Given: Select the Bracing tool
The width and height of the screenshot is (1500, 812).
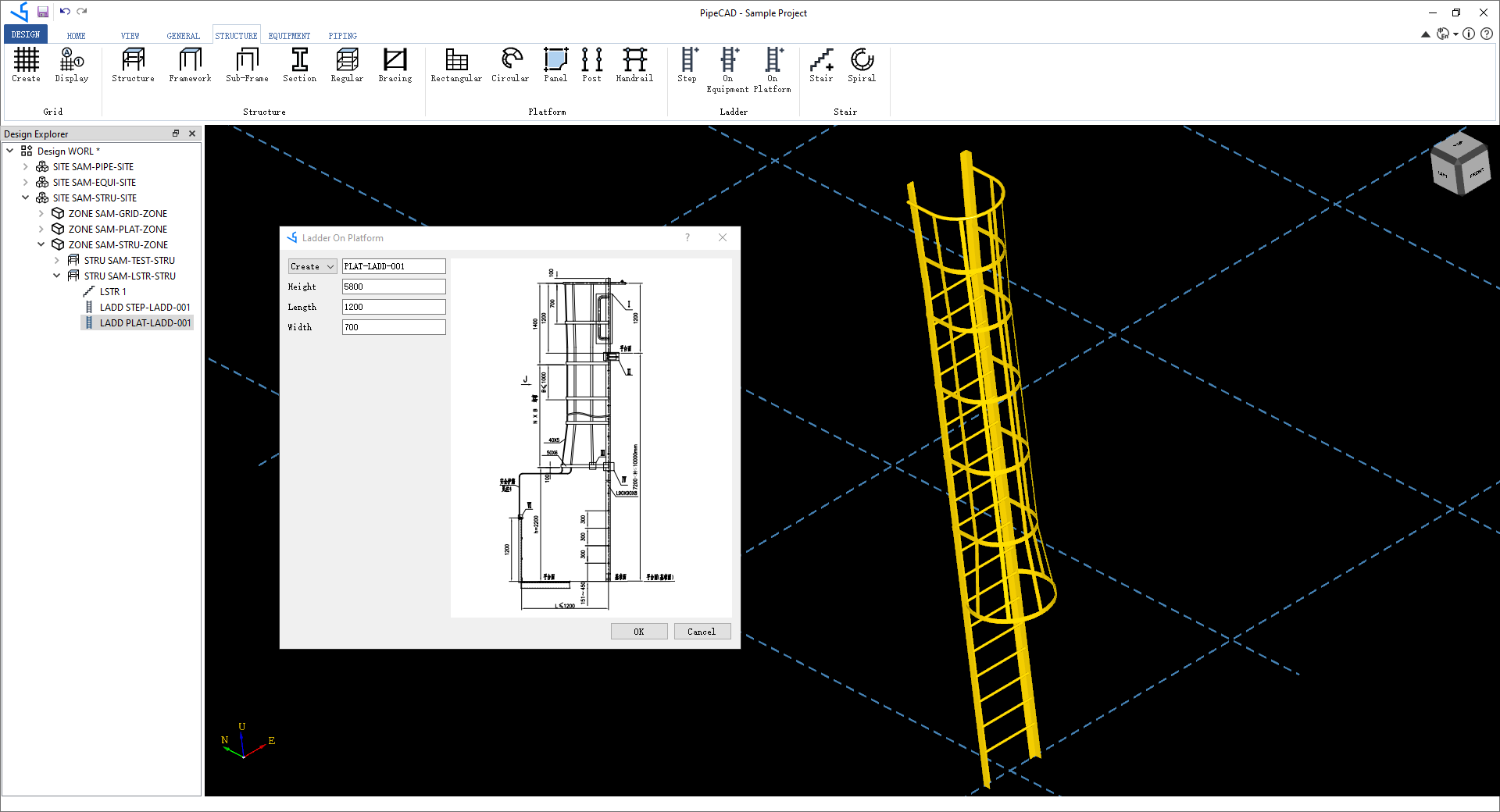Looking at the screenshot, I should coord(395,66).
